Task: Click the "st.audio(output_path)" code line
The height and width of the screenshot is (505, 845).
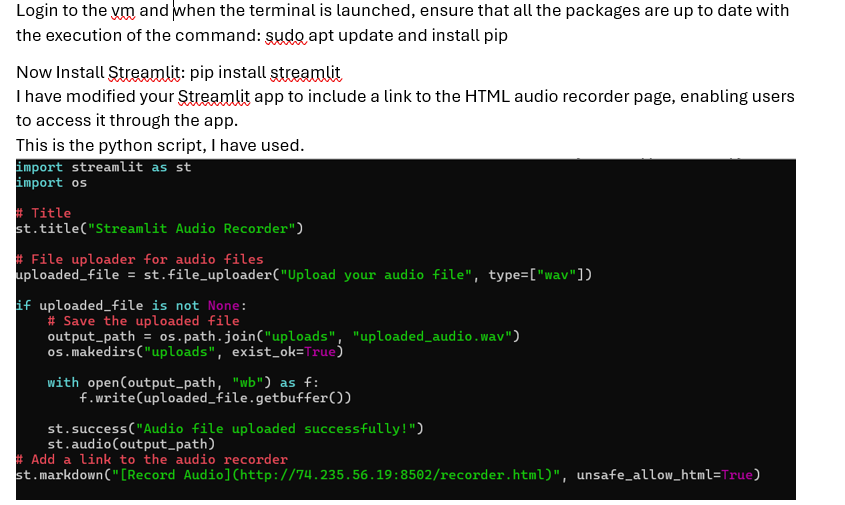Action: [131, 444]
